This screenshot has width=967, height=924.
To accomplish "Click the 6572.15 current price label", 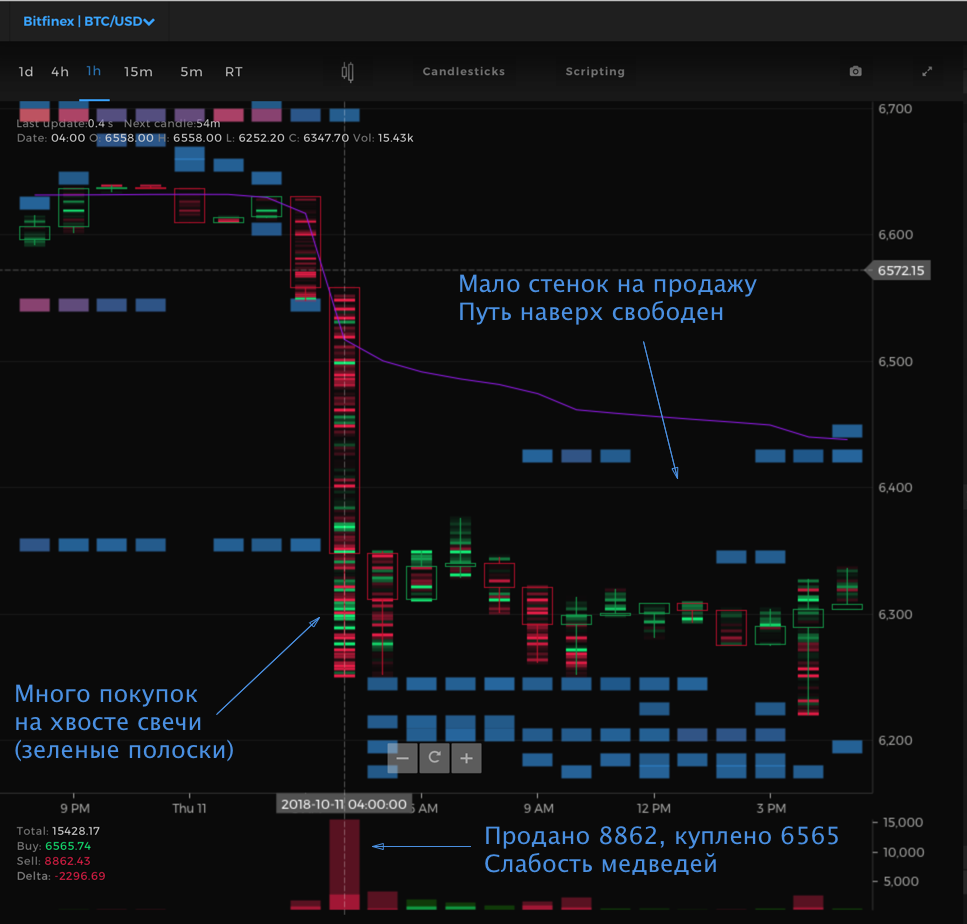I will pos(899,271).
